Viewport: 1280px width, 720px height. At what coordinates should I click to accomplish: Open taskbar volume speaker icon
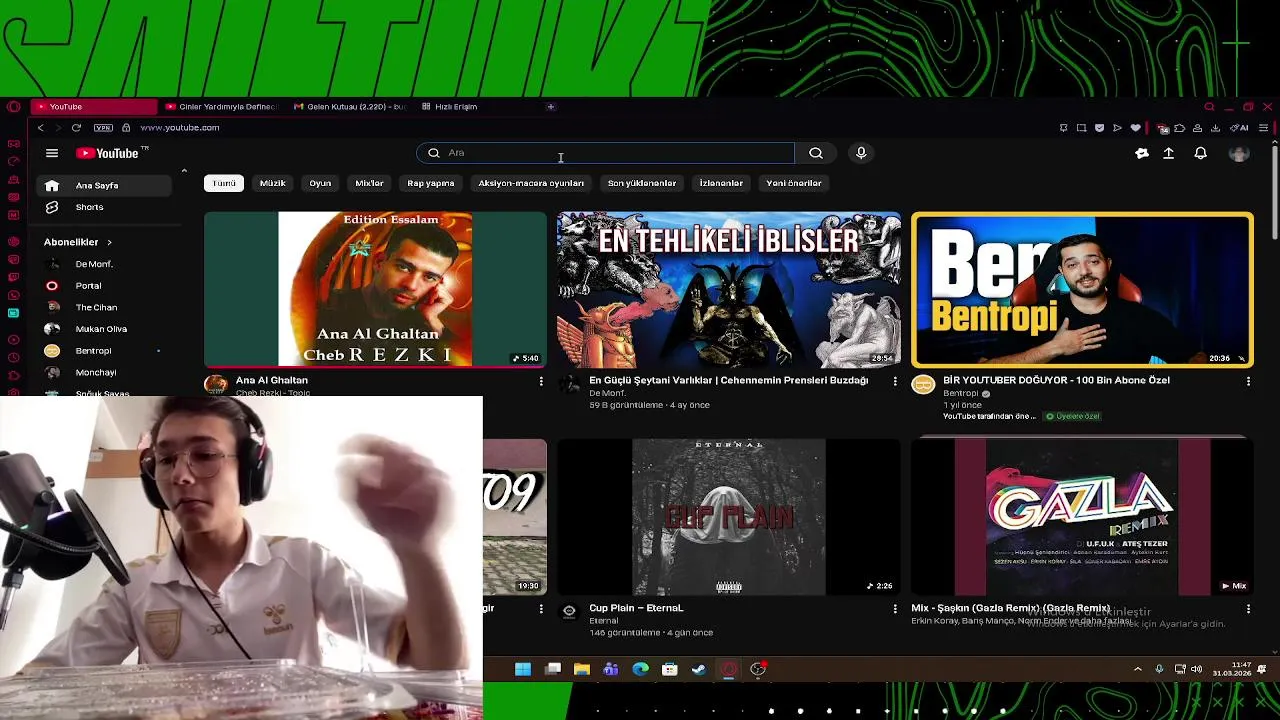click(1196, 669)
